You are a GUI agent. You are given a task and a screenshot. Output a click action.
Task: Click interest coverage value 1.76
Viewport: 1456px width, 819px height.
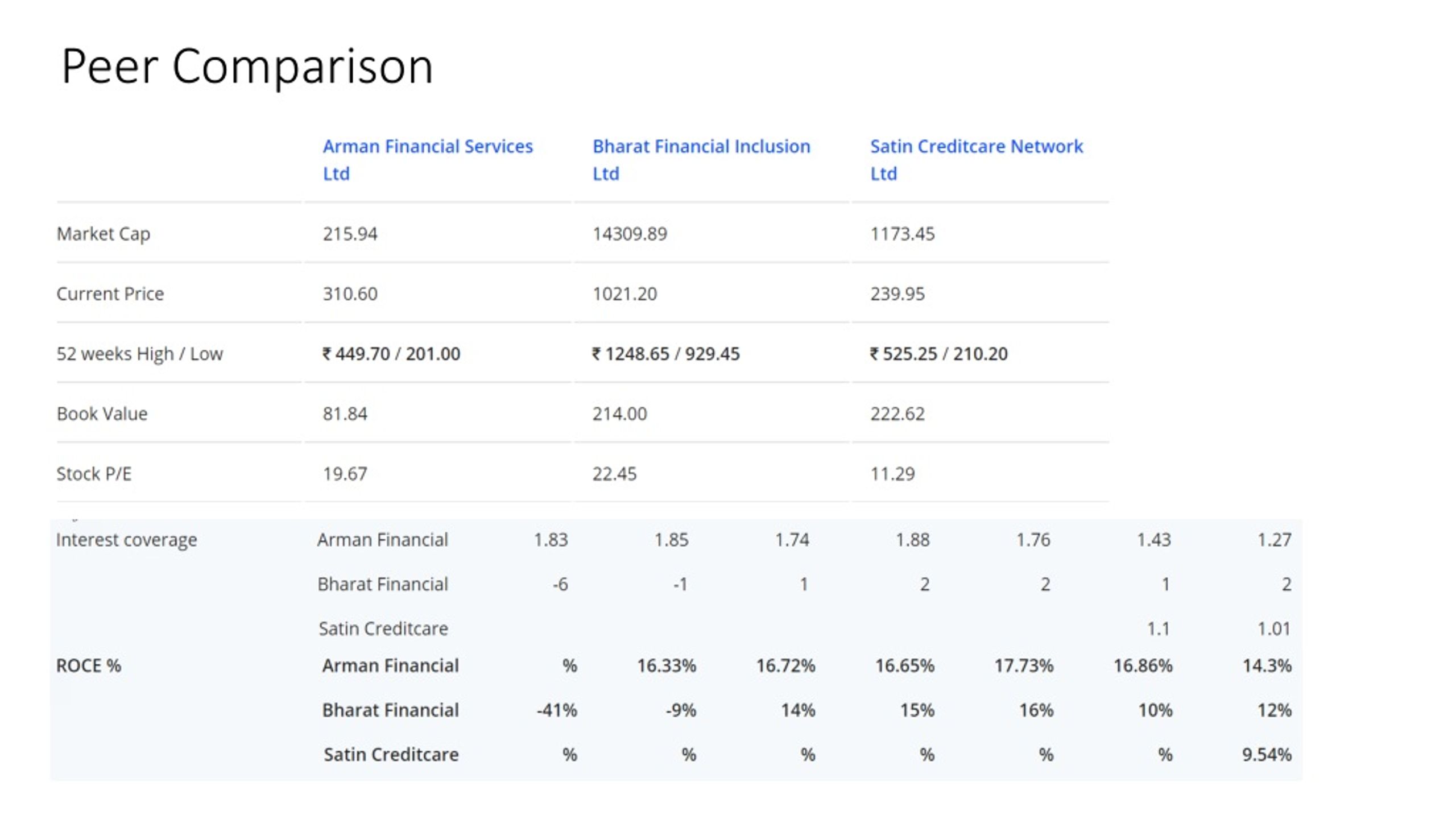pyautogui.click(x=1033, y=540)
